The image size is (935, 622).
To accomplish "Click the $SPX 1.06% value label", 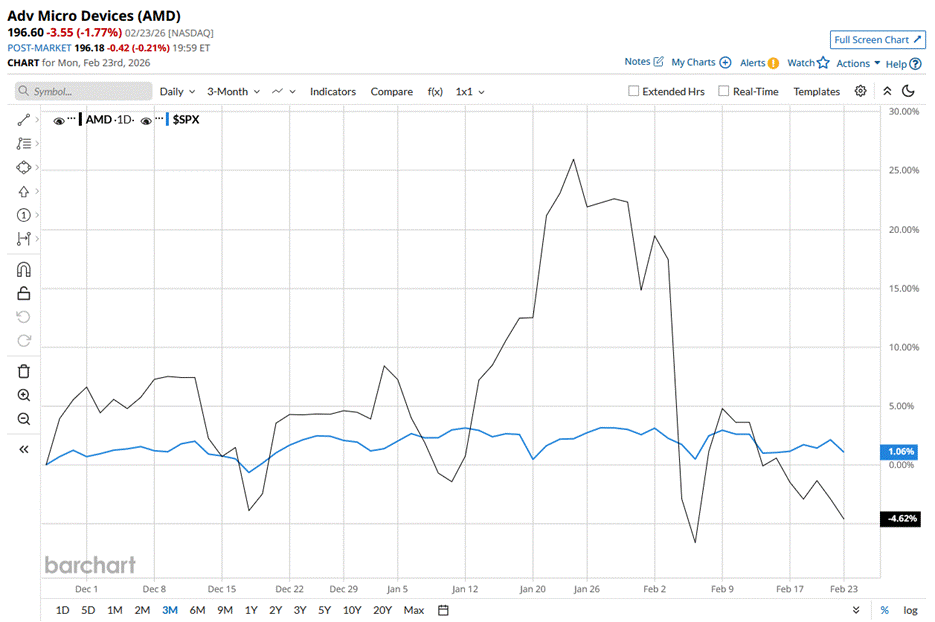I will (x=899, y=451).
